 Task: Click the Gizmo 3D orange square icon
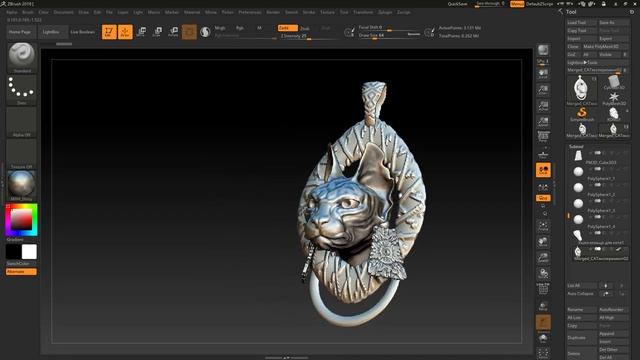[x=189, y=32]
